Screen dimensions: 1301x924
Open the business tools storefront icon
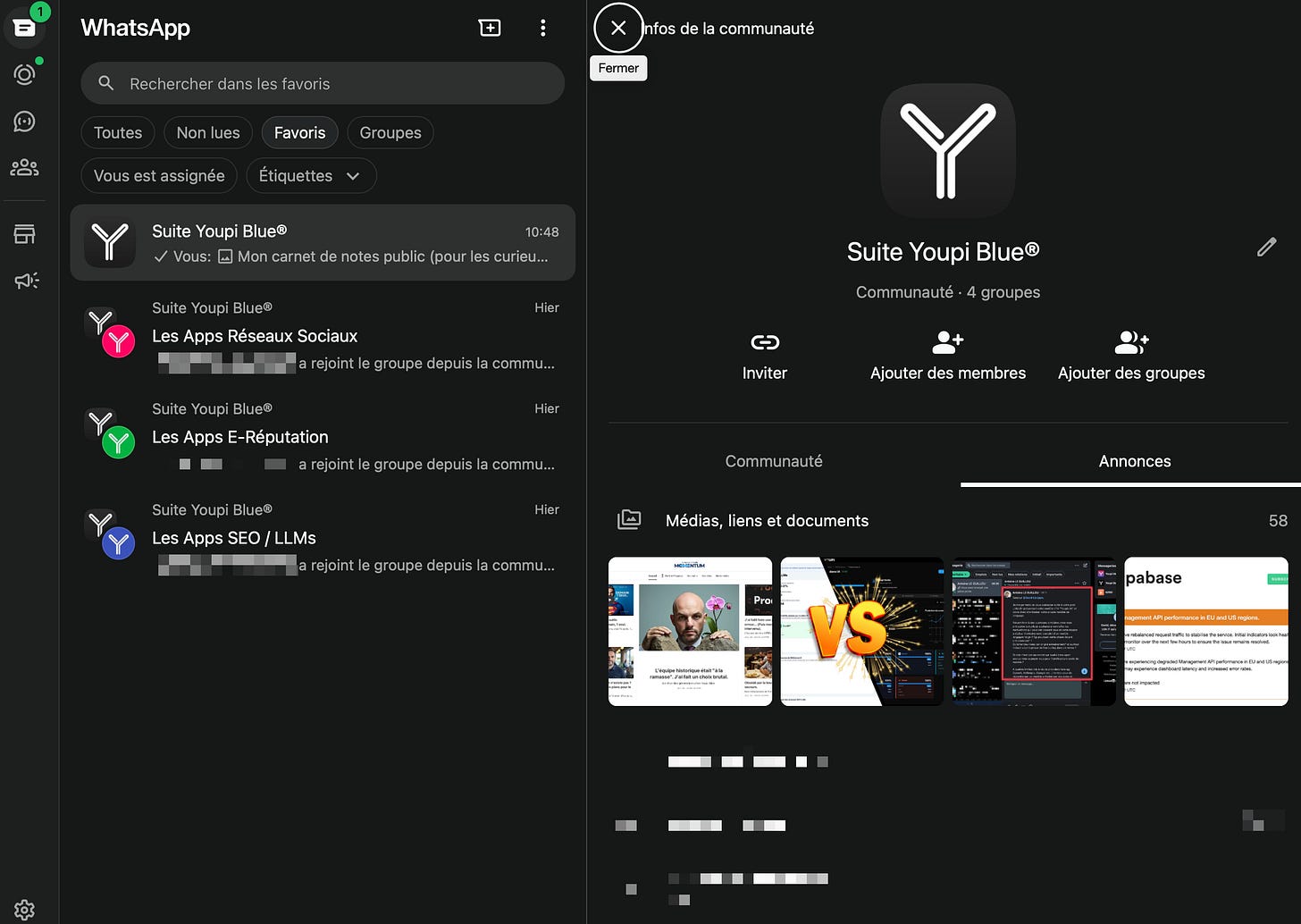[25, 234]
